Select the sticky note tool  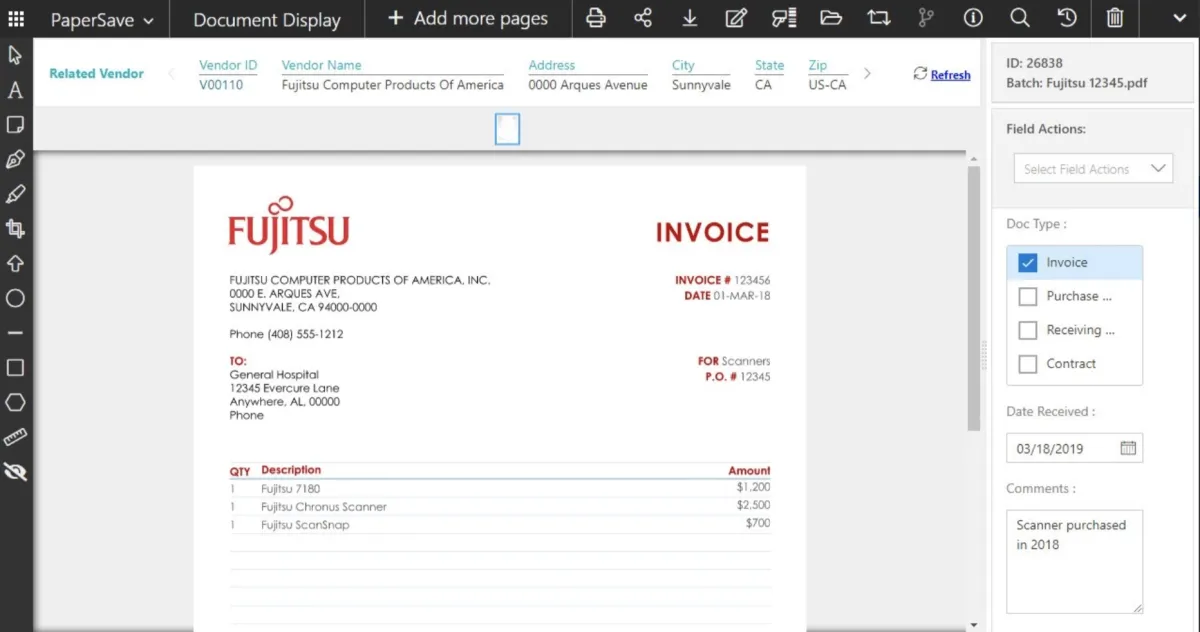(x=15, y=125)
